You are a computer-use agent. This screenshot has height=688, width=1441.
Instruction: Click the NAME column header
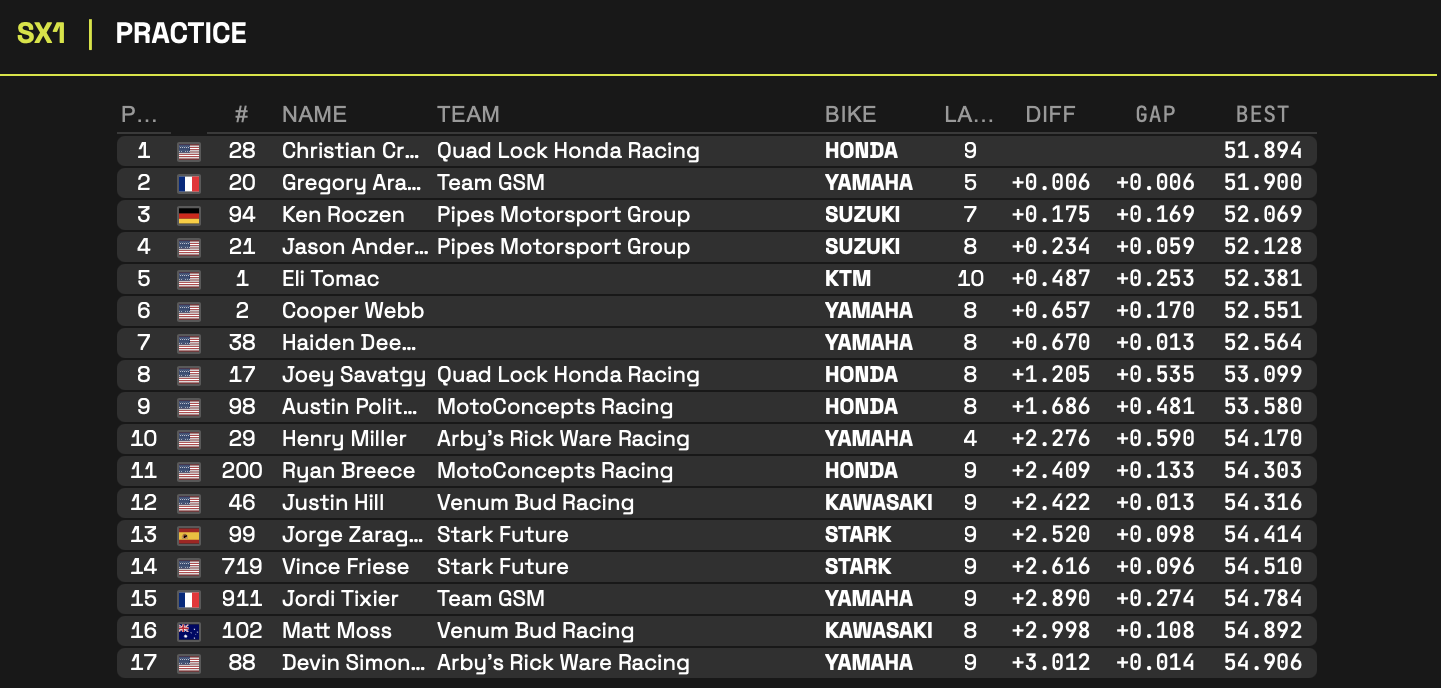pos(314,114)
